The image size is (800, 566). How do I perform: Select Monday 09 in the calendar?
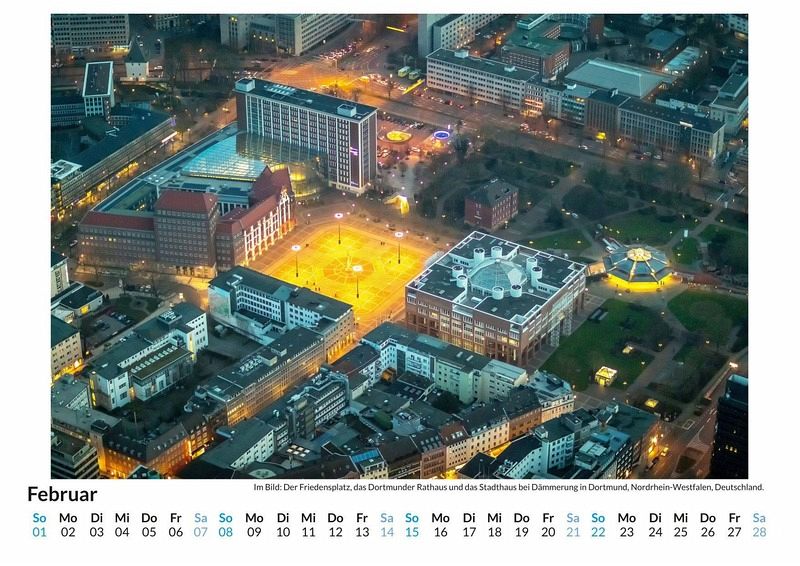254,525
